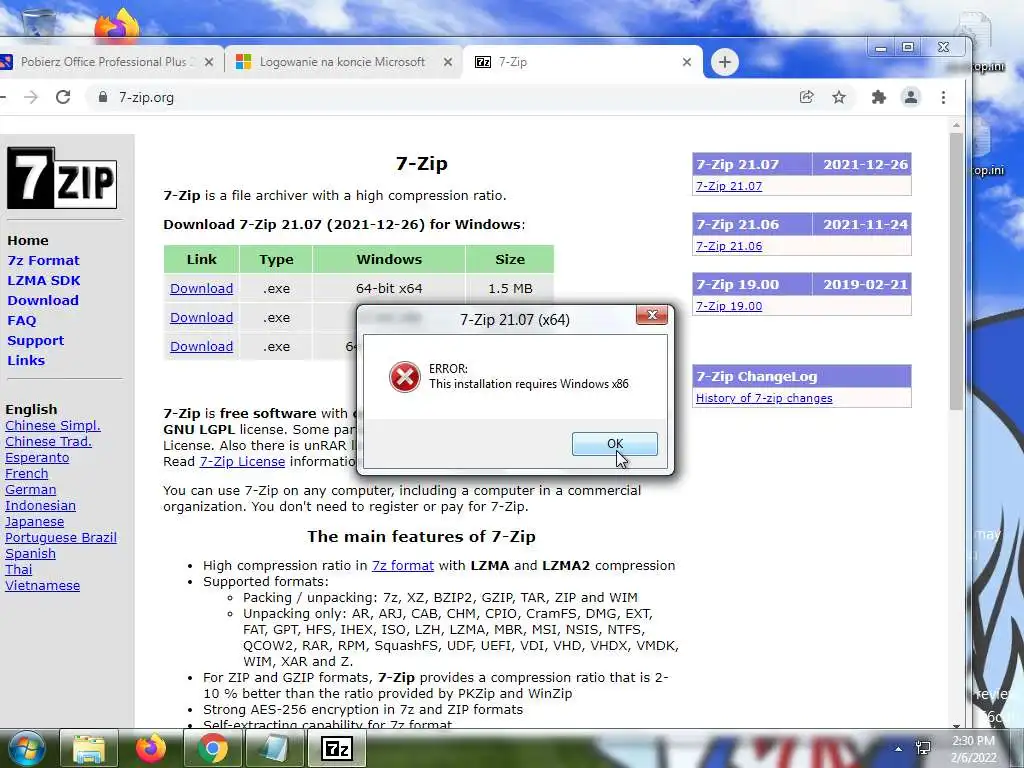Switch language to Portuguese Brazil

(61, 537)
